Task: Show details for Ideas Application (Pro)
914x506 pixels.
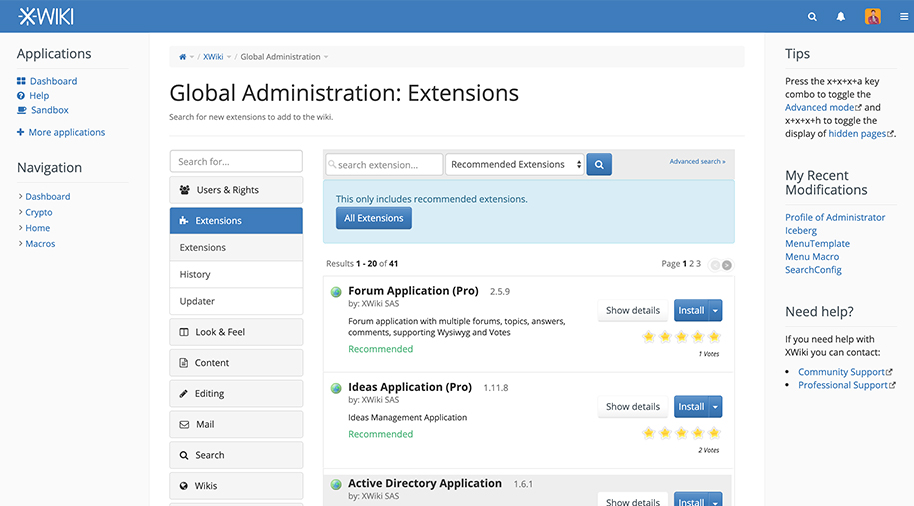Action: tap(632, 407)
